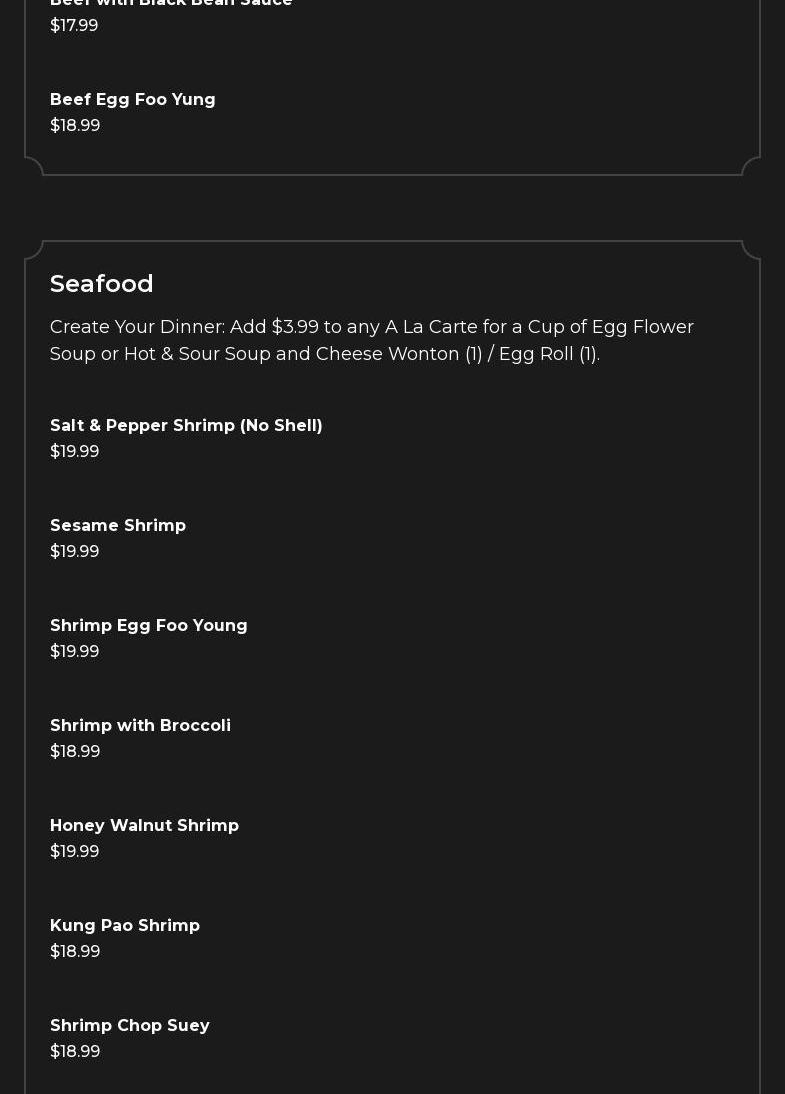Click the Shrimp Egg Foo Young price
This screenshot has height=1094, width=785.
75,651
